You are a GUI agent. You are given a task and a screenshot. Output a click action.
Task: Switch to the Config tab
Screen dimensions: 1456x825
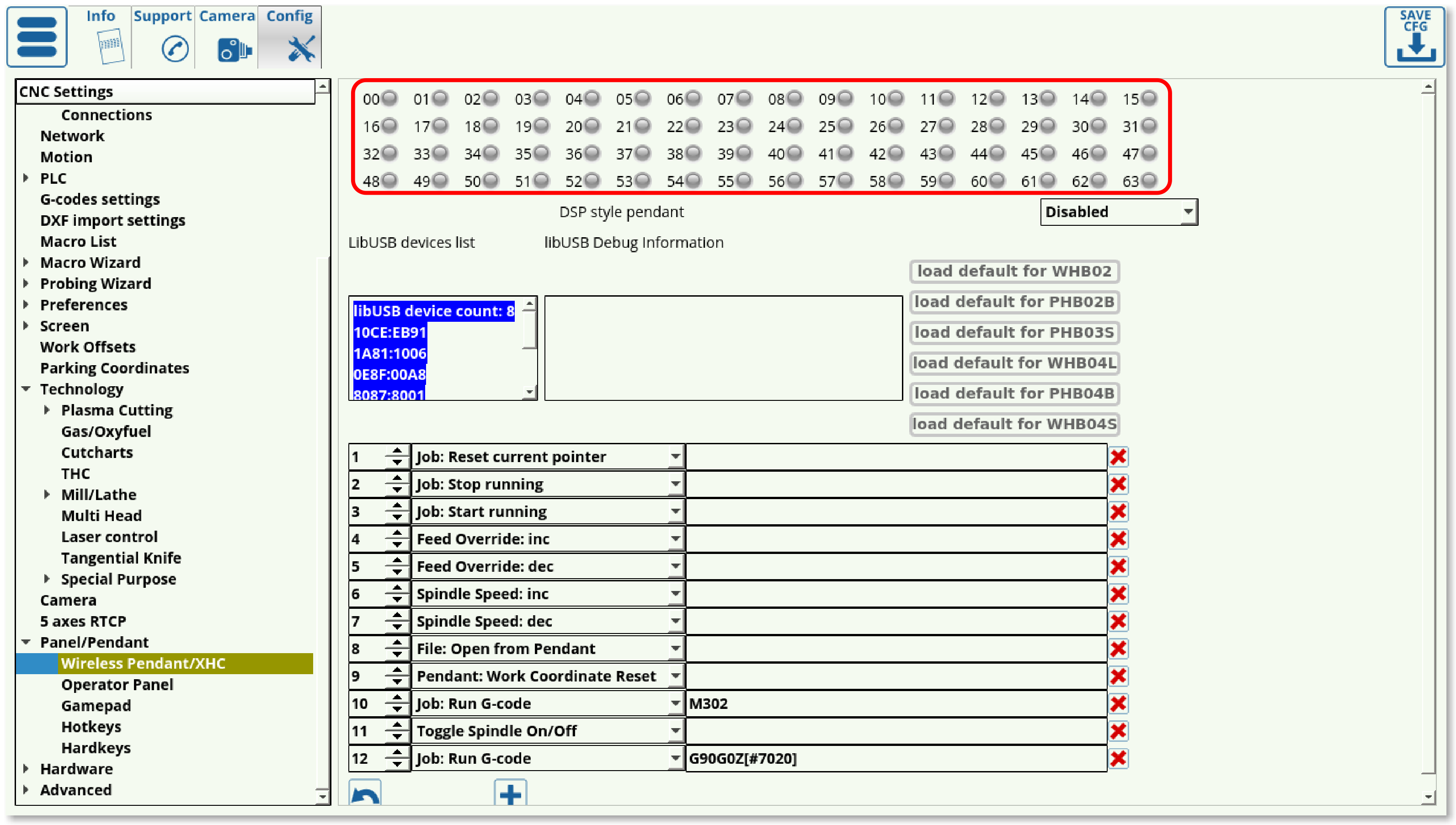coord(289,37)
